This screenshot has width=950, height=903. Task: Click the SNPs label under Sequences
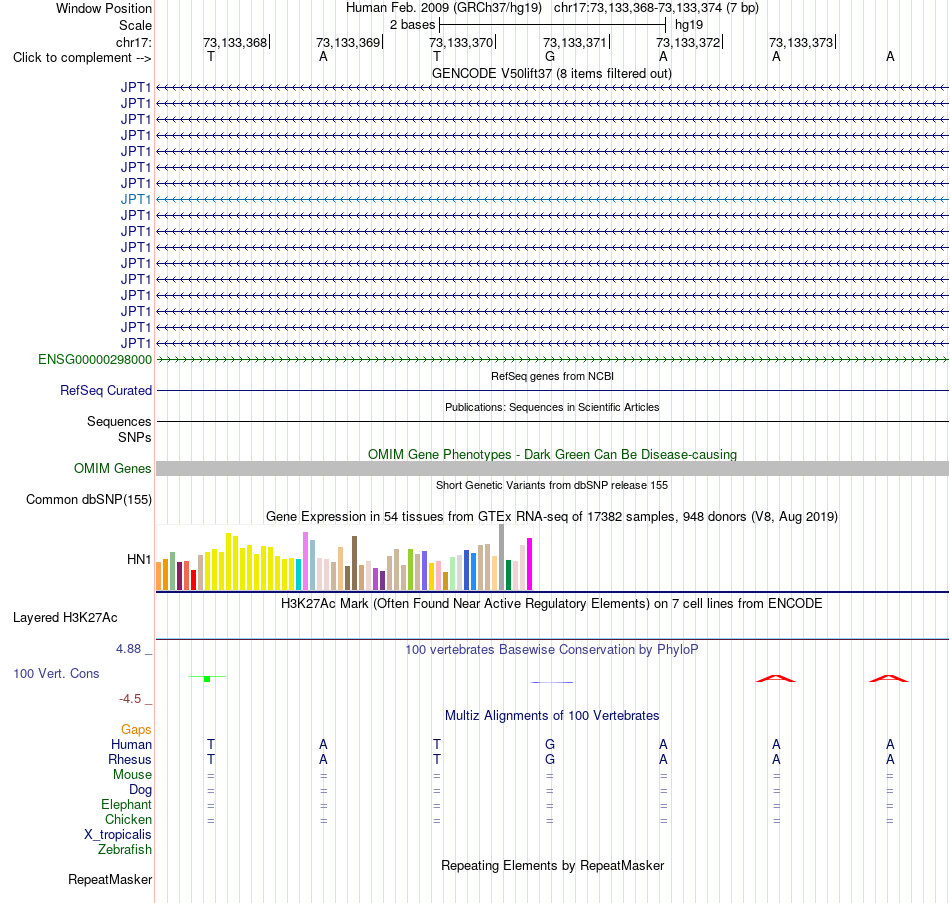tap(135, 438)
